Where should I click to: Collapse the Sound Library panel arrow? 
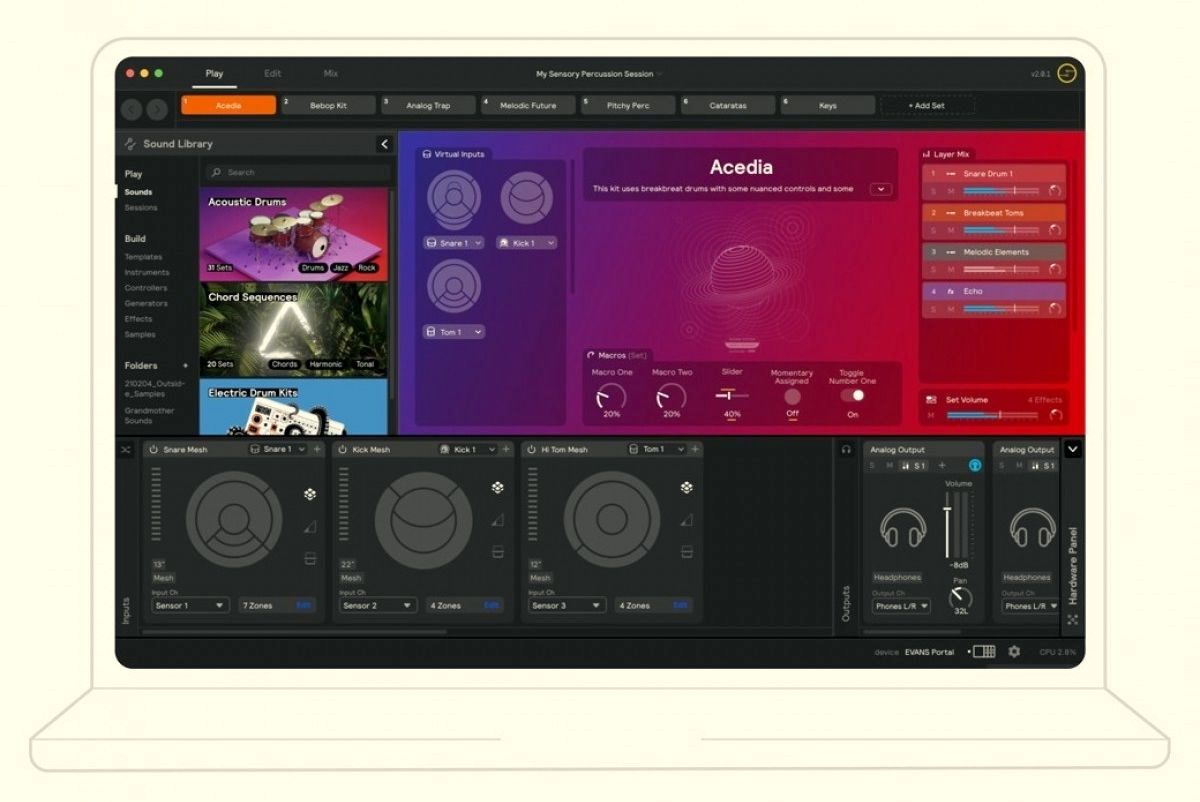385,144
